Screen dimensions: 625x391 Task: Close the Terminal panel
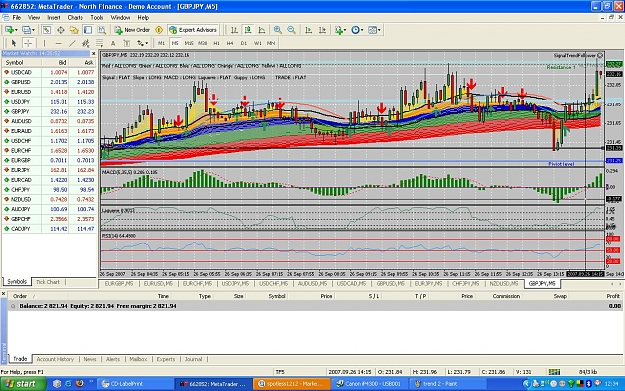click(4, 294)
